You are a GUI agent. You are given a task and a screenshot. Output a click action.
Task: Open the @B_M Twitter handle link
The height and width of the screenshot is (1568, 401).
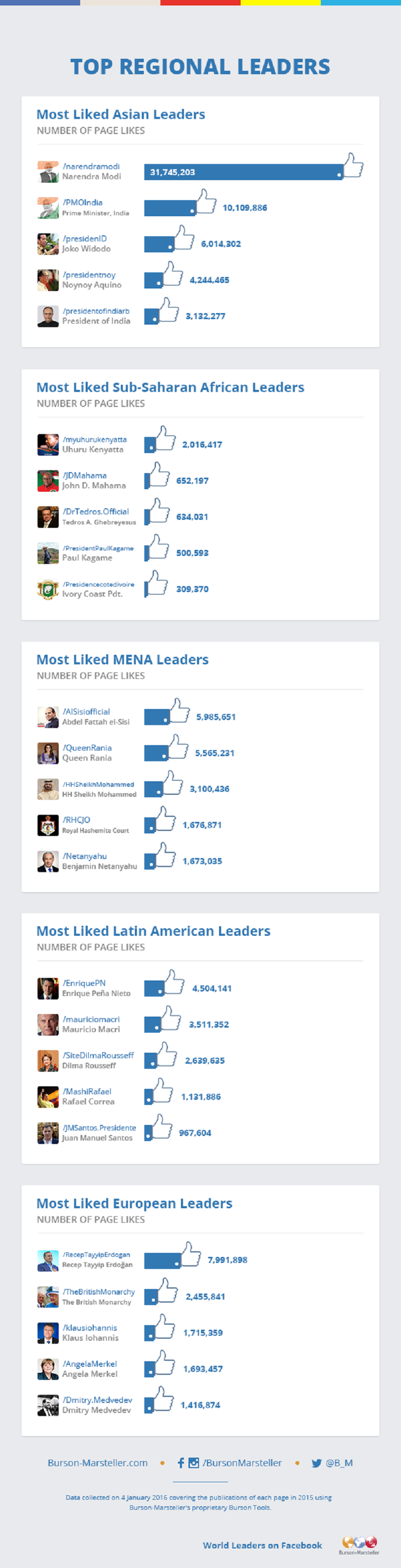tap(339, 1463)
